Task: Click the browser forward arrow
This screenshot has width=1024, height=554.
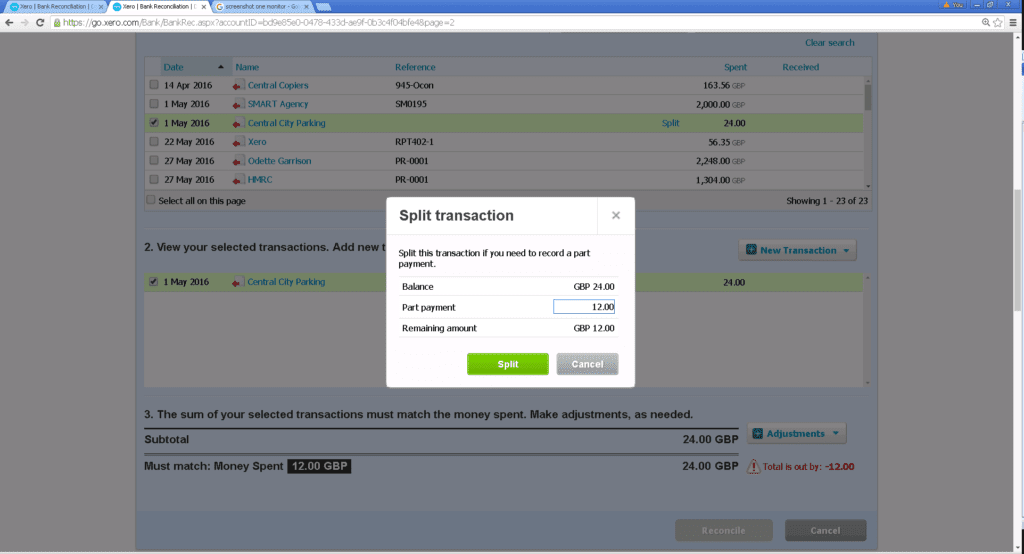Action: pyautogui.click(x=25, y=22)
